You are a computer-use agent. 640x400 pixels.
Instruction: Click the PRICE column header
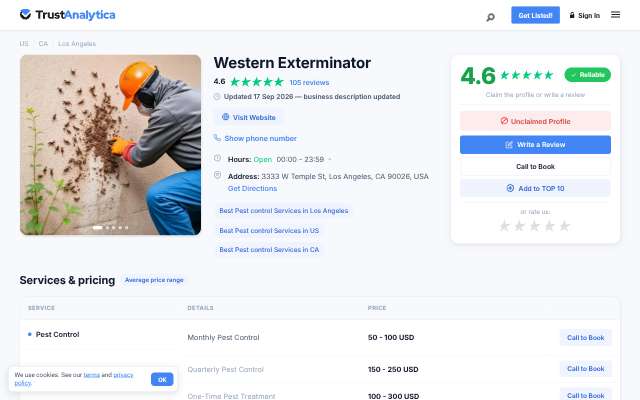pos(377,308)
